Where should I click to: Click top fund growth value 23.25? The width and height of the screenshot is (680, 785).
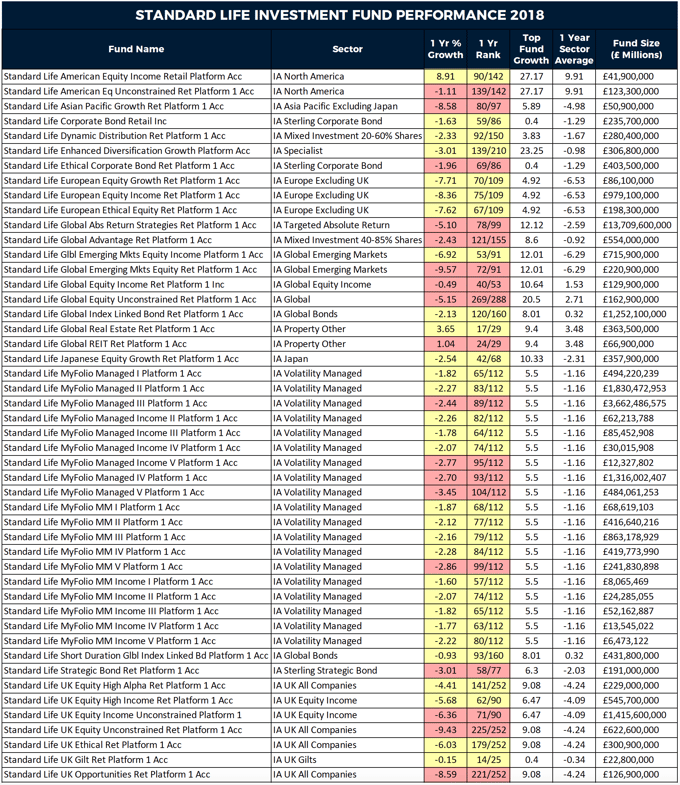pos(531,151)
